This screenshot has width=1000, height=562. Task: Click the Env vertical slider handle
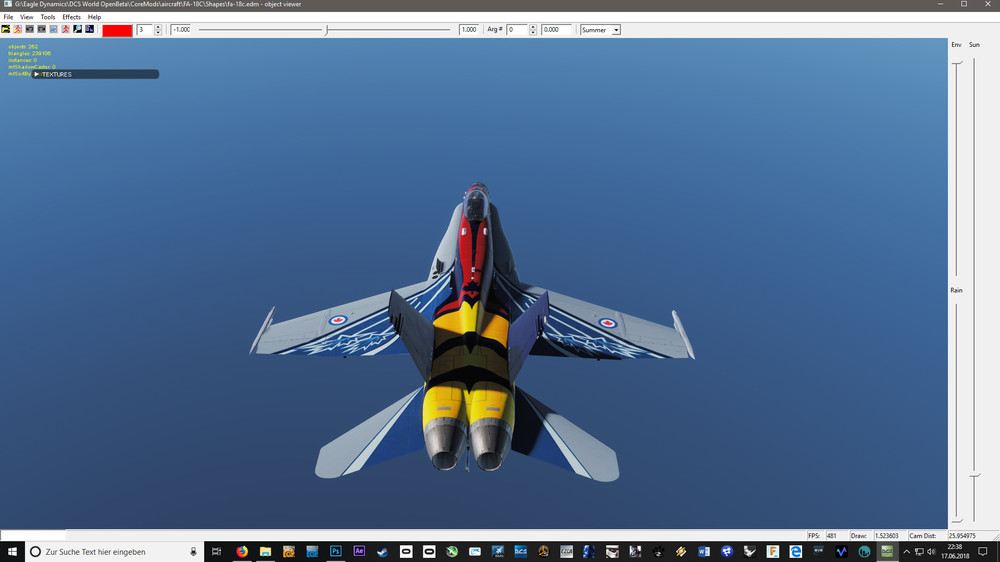957,63
